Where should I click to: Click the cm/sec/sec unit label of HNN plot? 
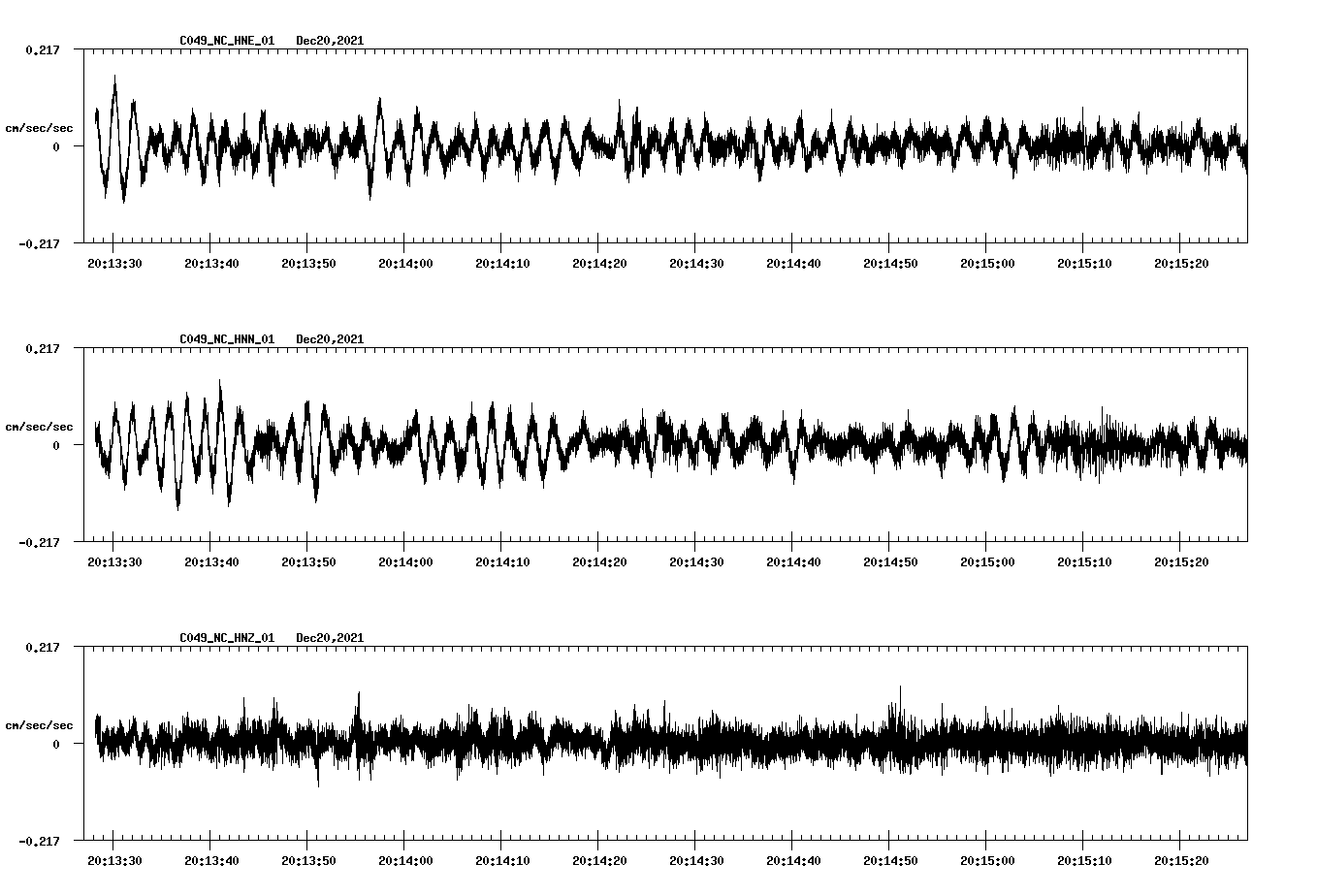[39, 427]
